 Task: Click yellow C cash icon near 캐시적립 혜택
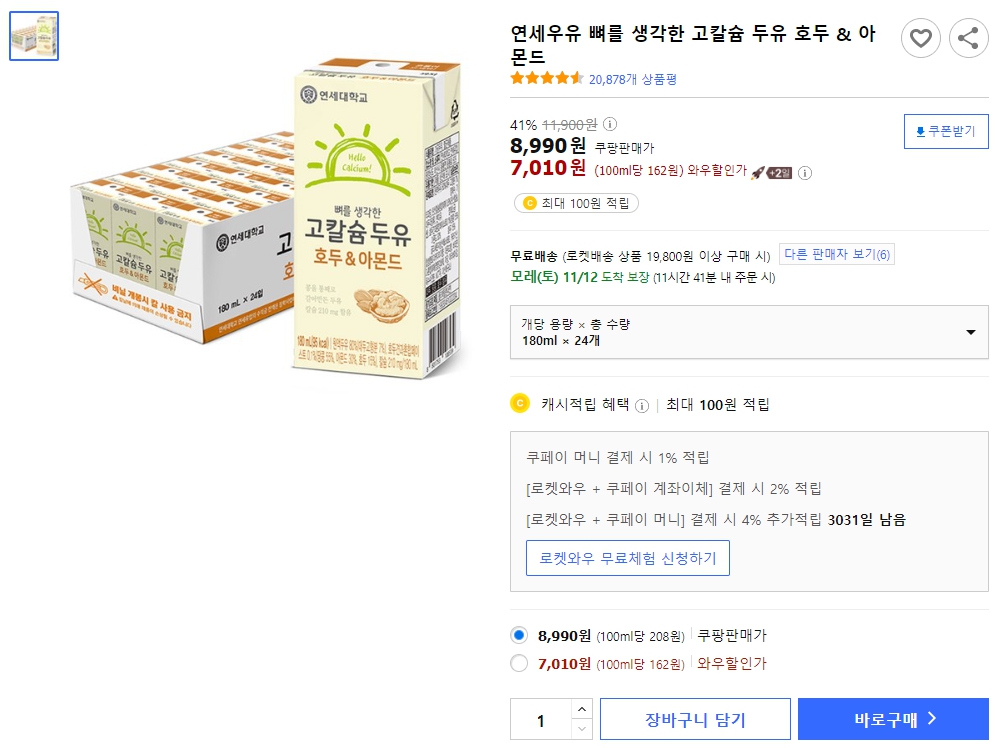coord(519,401)
